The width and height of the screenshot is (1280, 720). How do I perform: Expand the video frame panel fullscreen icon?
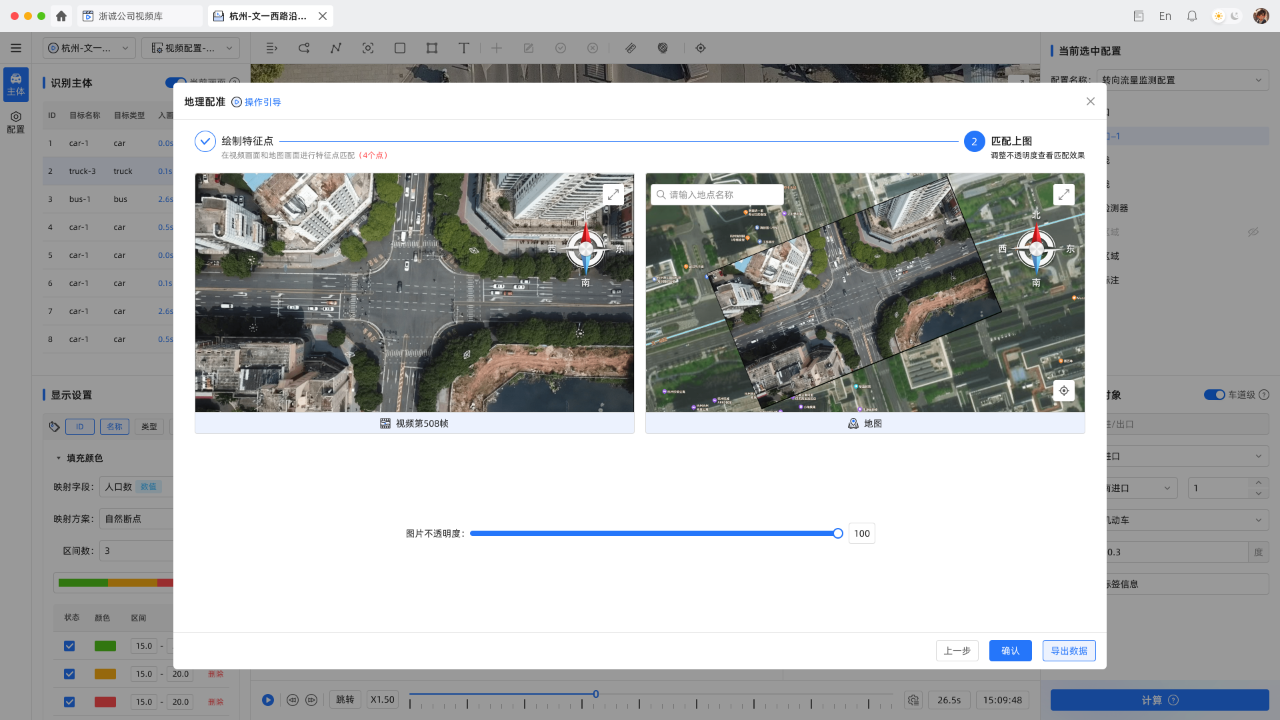coord(613,194)
